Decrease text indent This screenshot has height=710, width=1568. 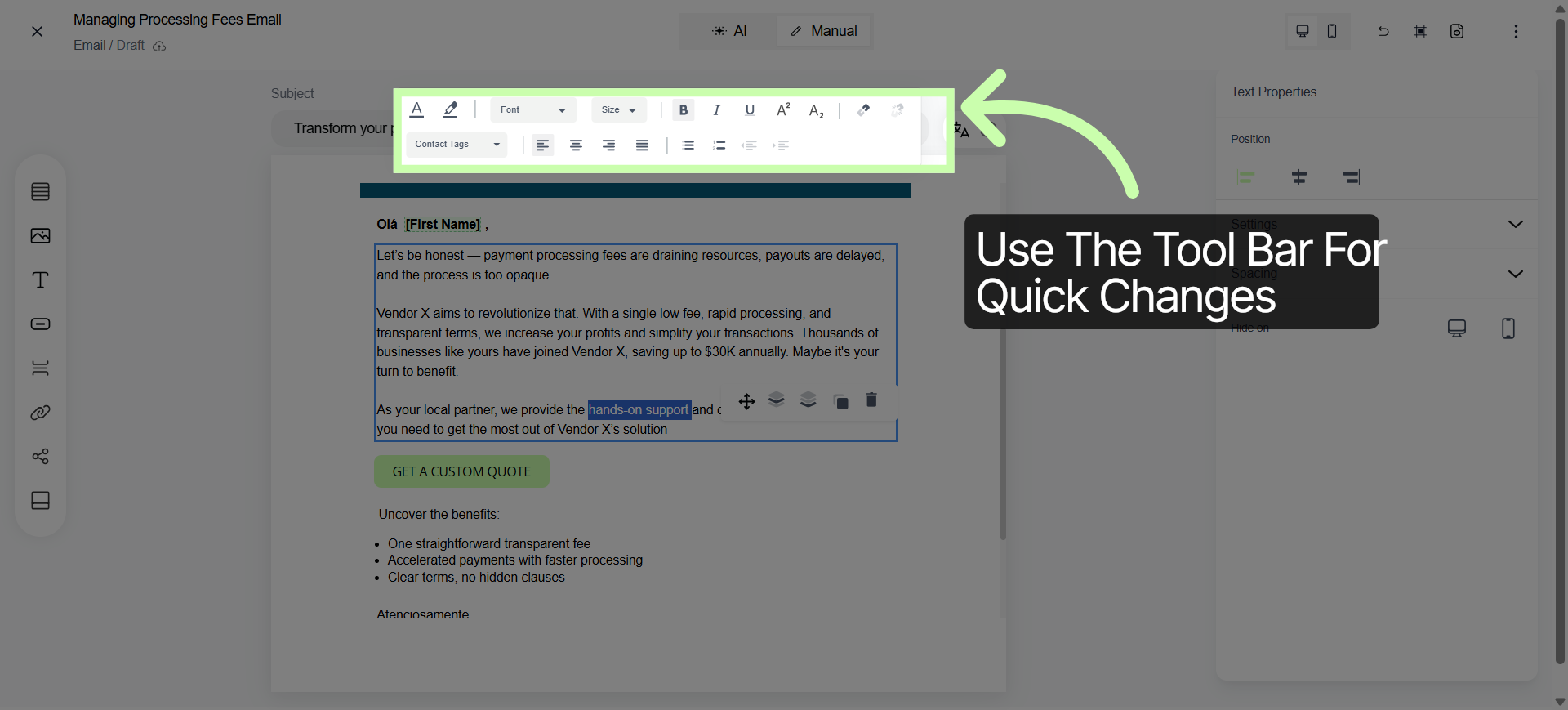point(749,145)
